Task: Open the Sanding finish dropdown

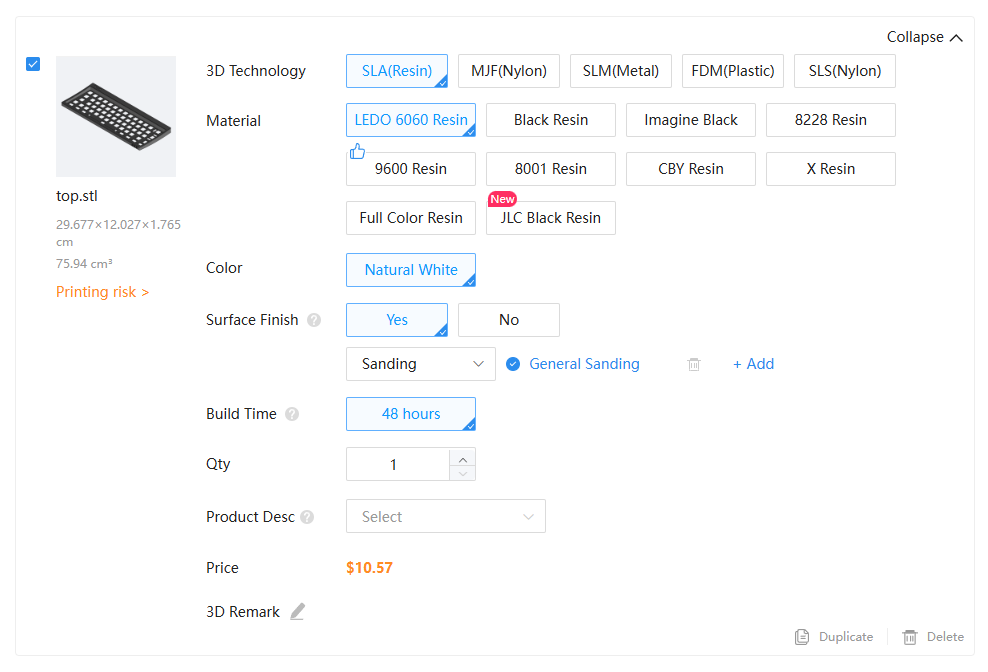Action: pos(421,364)
